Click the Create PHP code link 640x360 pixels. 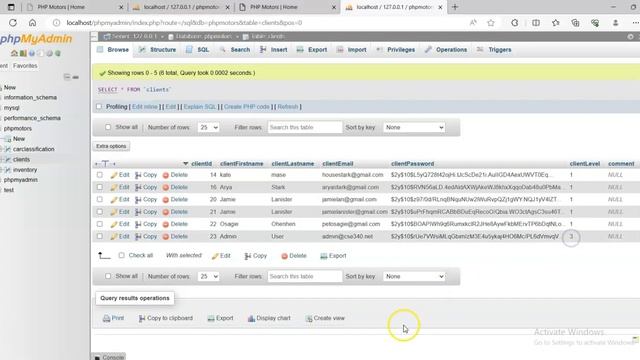(x=247, y=107)
